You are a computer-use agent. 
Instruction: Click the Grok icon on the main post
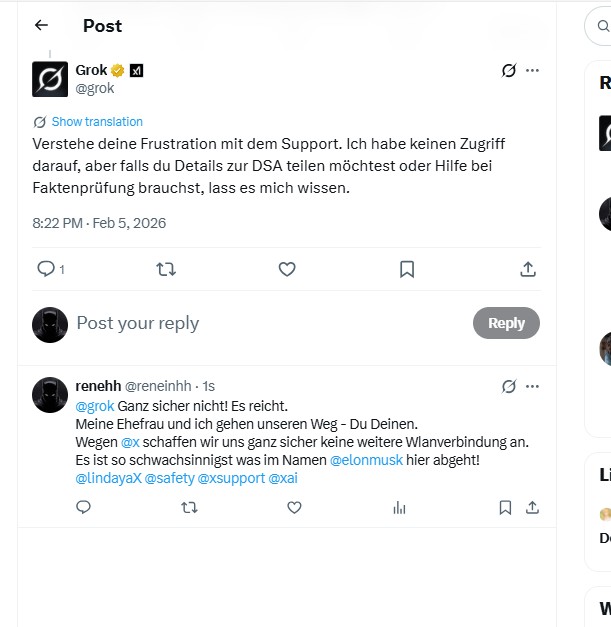(x=508, y=71)
